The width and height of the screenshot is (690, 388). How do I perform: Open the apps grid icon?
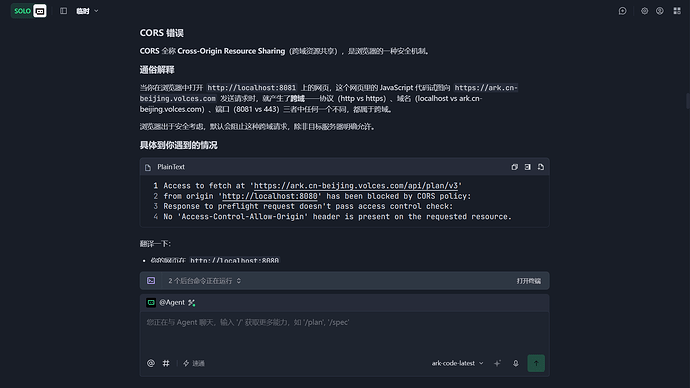677,11
